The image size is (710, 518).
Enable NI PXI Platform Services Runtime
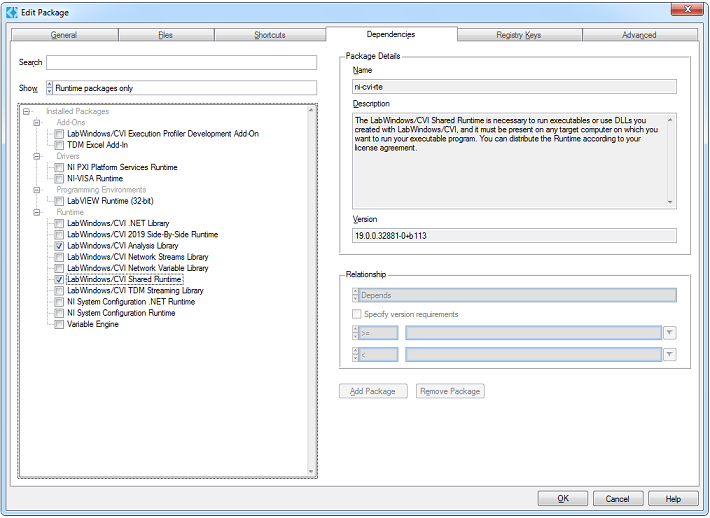59,168
